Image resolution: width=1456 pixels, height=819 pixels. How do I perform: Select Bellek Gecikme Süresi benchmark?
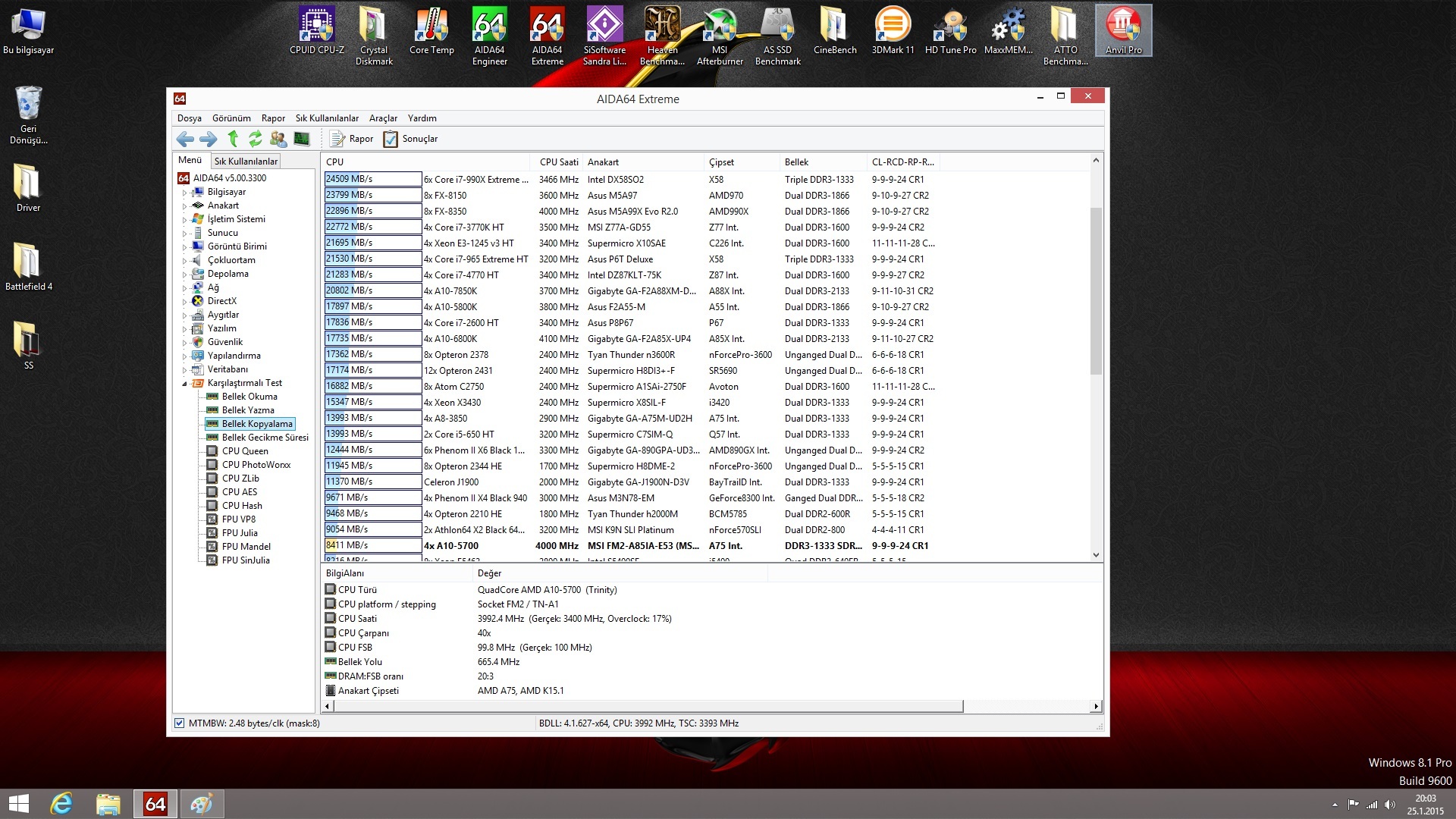[265, 438]
